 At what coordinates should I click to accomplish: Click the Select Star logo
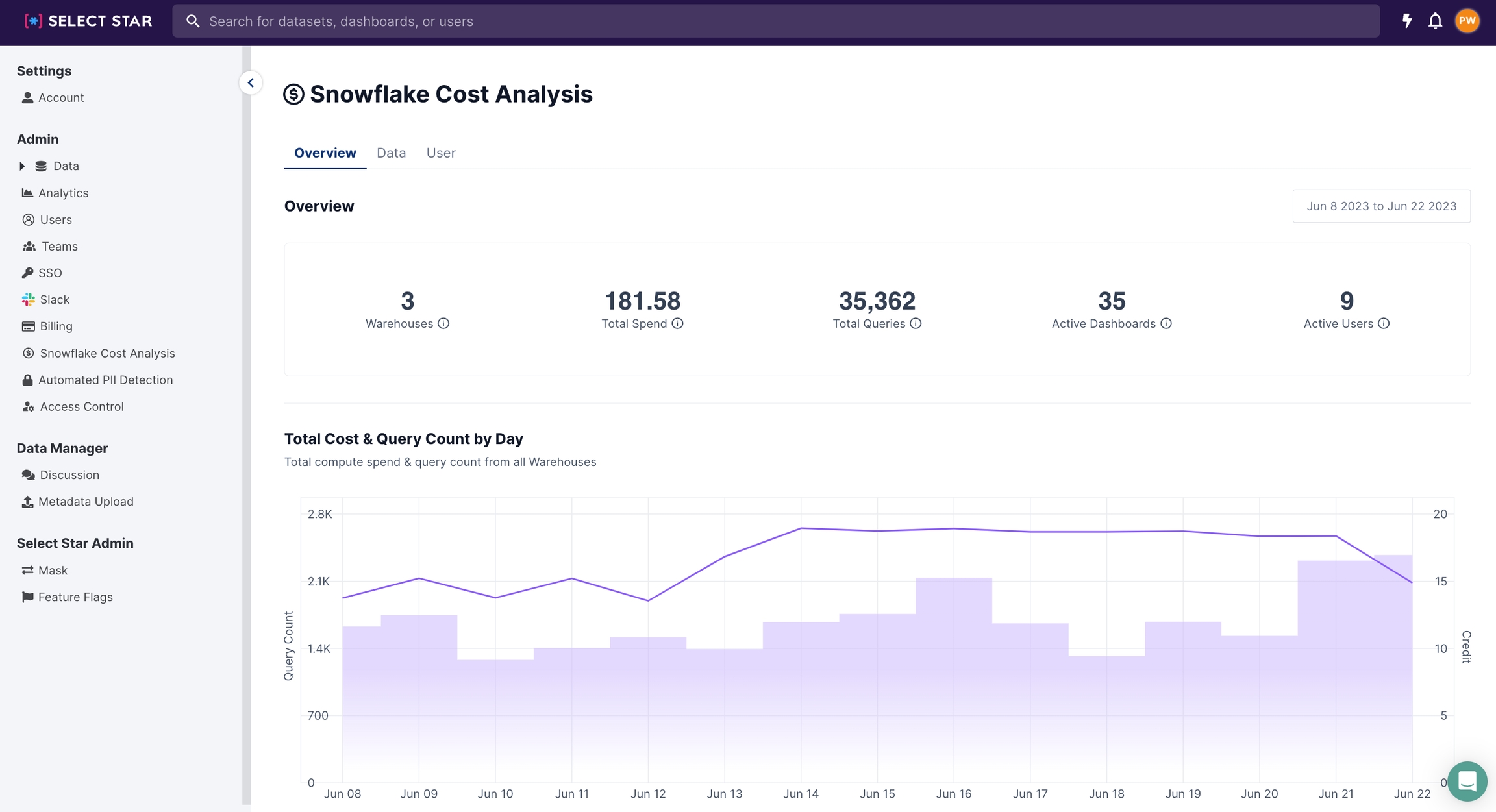(x=88, y=21)
